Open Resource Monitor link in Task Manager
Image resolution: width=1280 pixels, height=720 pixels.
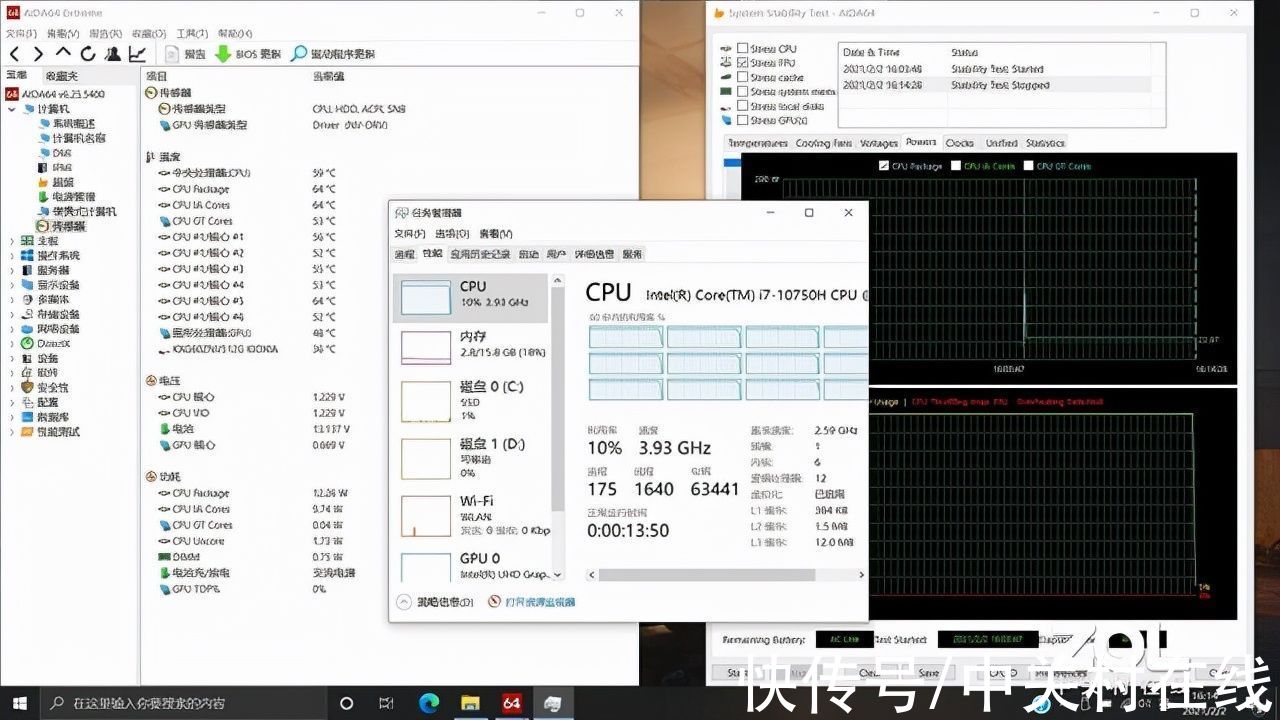532,602
